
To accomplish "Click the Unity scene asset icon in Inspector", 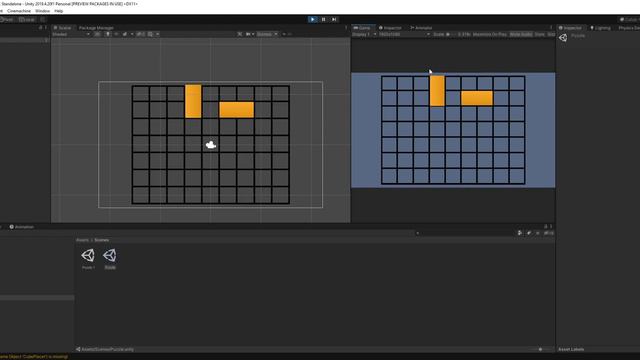I will [x=563, y=38].
